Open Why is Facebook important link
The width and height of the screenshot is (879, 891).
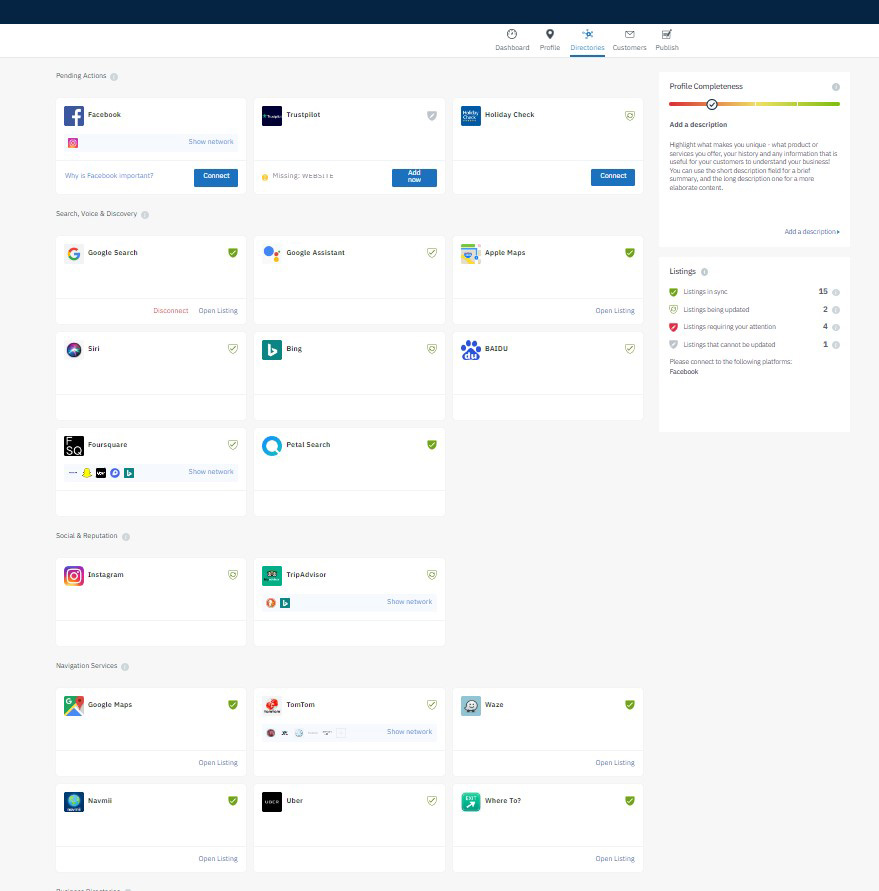coord(109,176)
